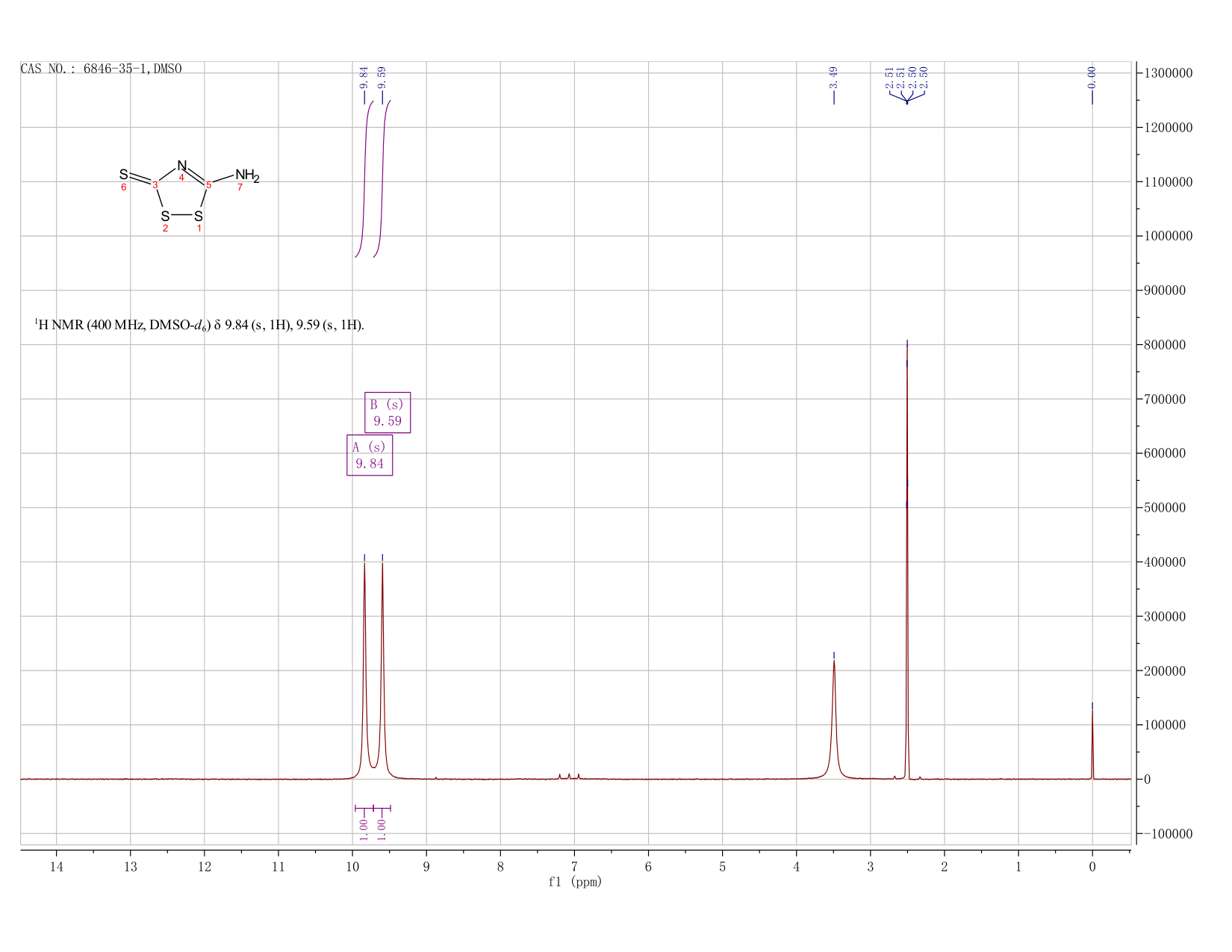This screenshot has width=1232, height=952.
Task: Click the 7 ppm tick label
Action: (x=574, y=866)
